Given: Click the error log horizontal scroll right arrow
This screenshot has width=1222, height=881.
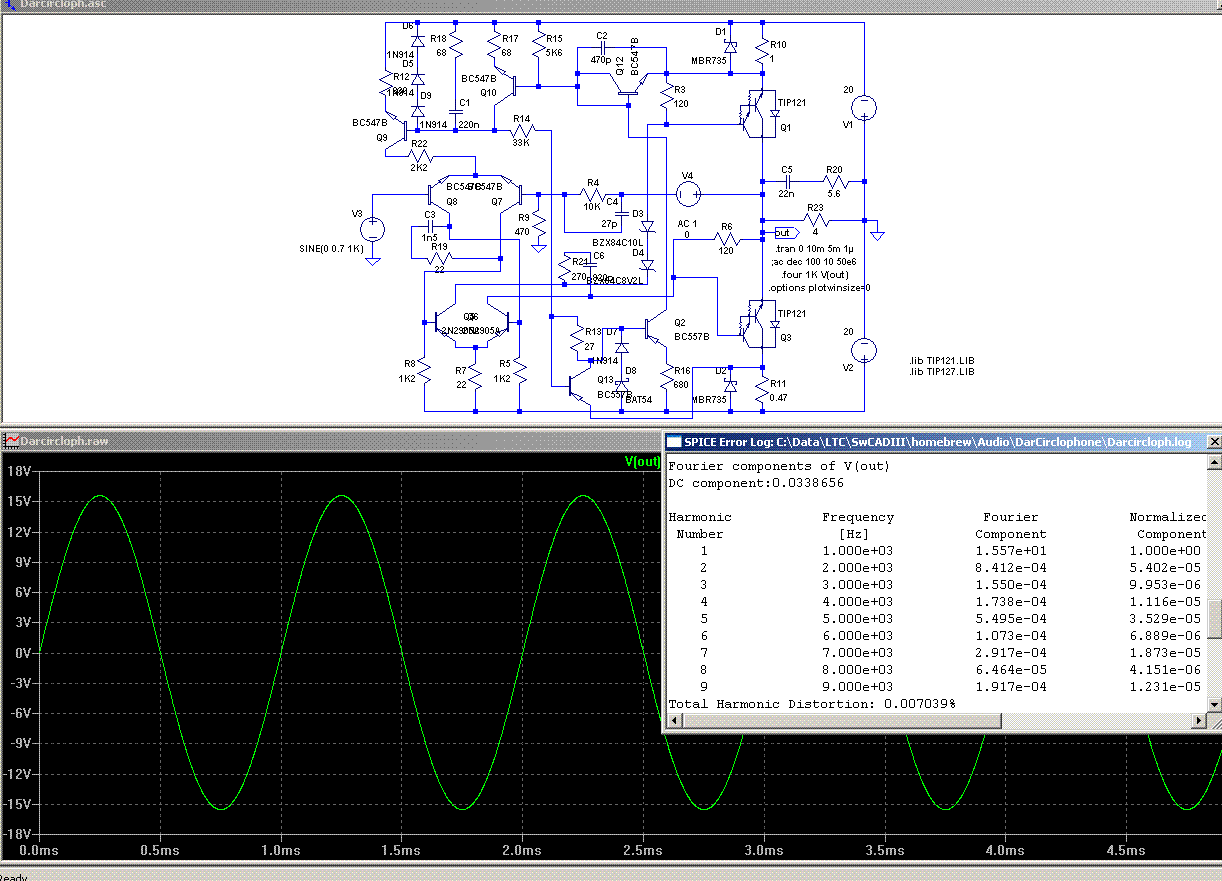Looking at the screenshot, I should pyautogui.click(x=1197, y=720).
